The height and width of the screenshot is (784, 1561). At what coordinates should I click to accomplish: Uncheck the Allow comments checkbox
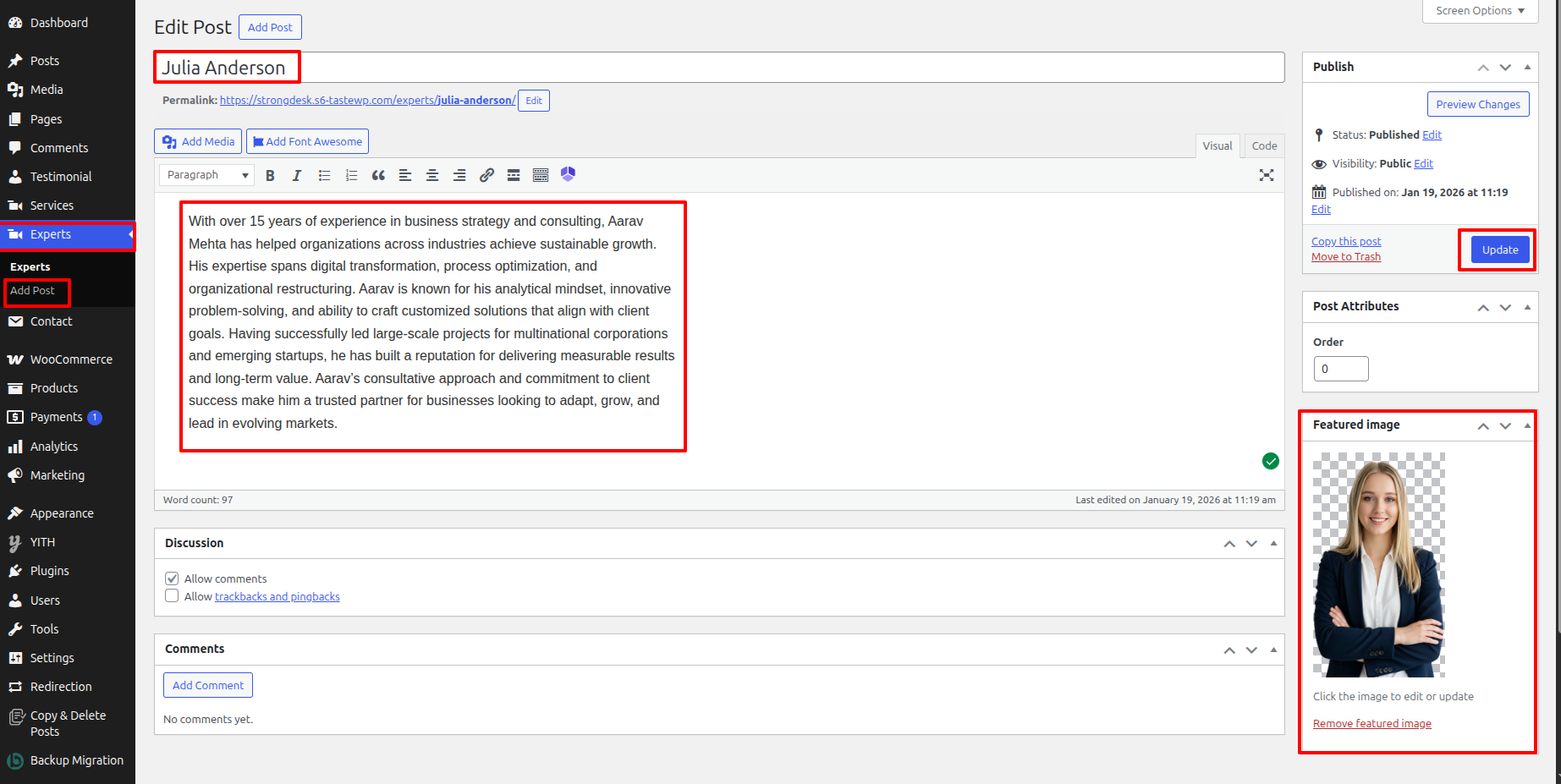tap(172, 578)
